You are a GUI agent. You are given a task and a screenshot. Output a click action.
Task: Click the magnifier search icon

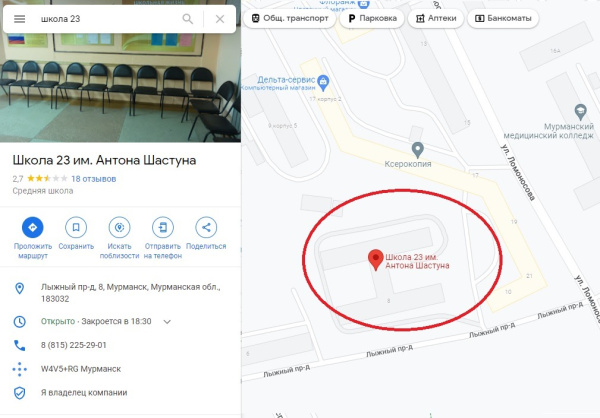pos(188,19)
